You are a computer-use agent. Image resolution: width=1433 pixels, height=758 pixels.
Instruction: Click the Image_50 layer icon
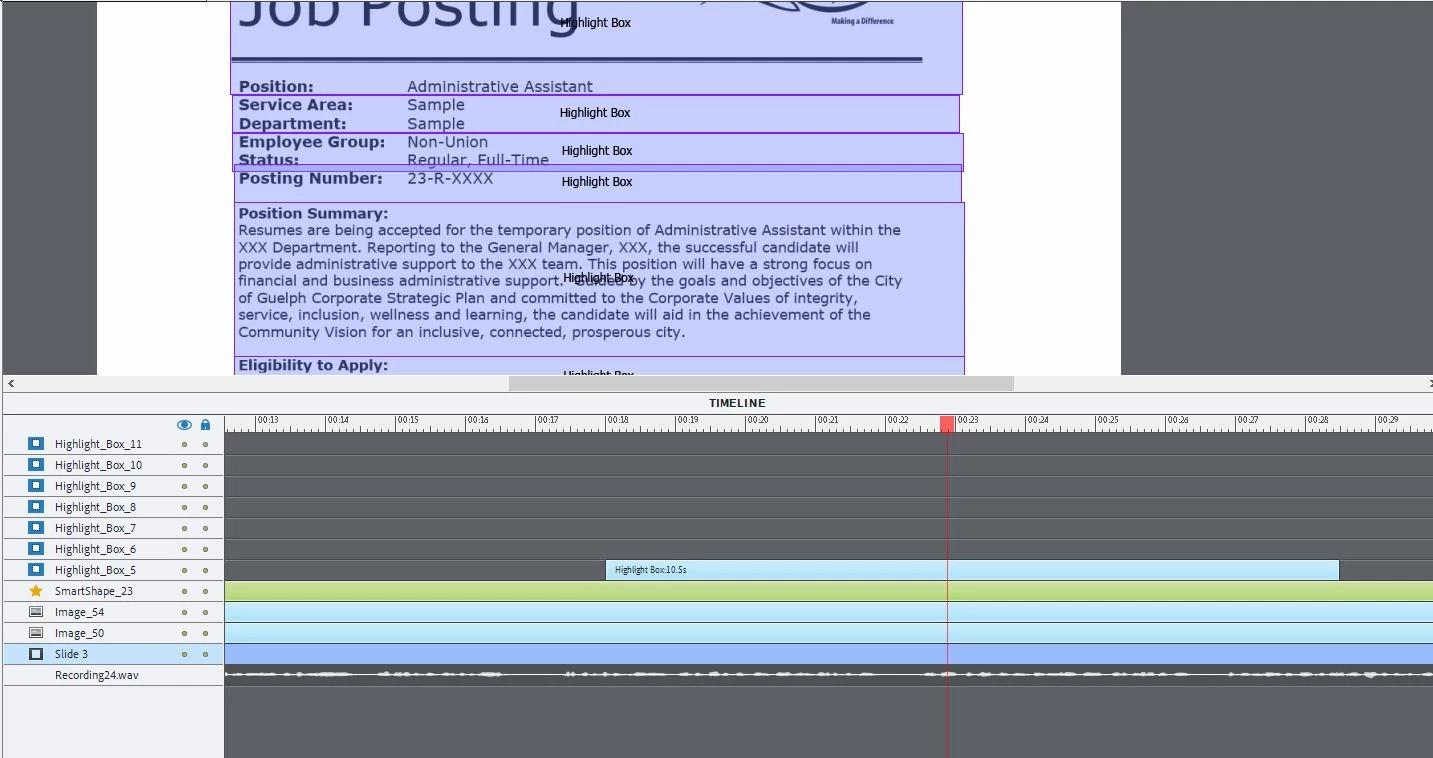point(36,632)
